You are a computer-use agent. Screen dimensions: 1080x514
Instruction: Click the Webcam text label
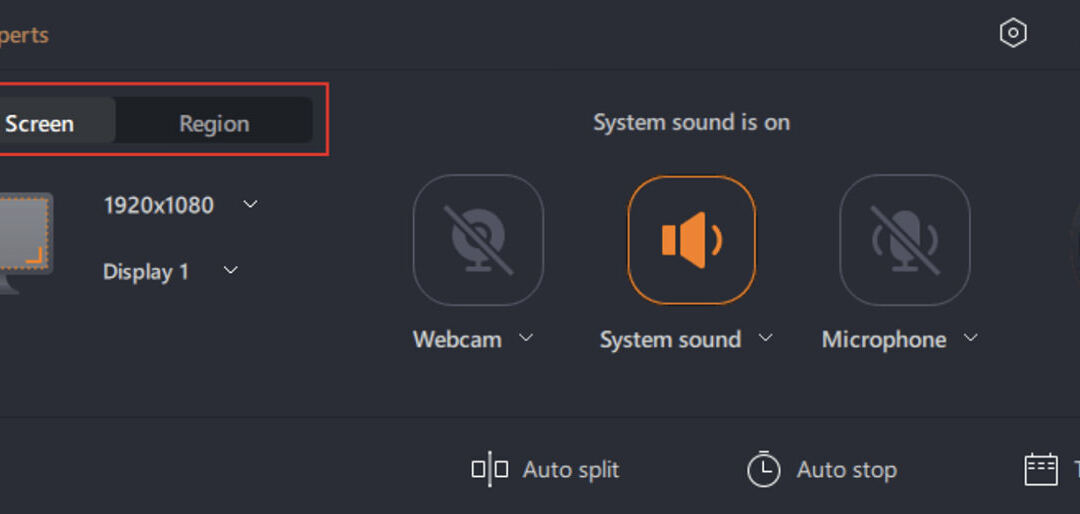(457, 339)
